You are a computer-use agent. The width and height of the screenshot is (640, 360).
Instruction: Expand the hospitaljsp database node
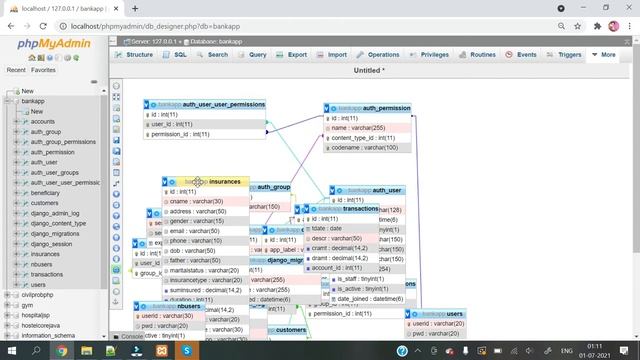tap(7, 315)
